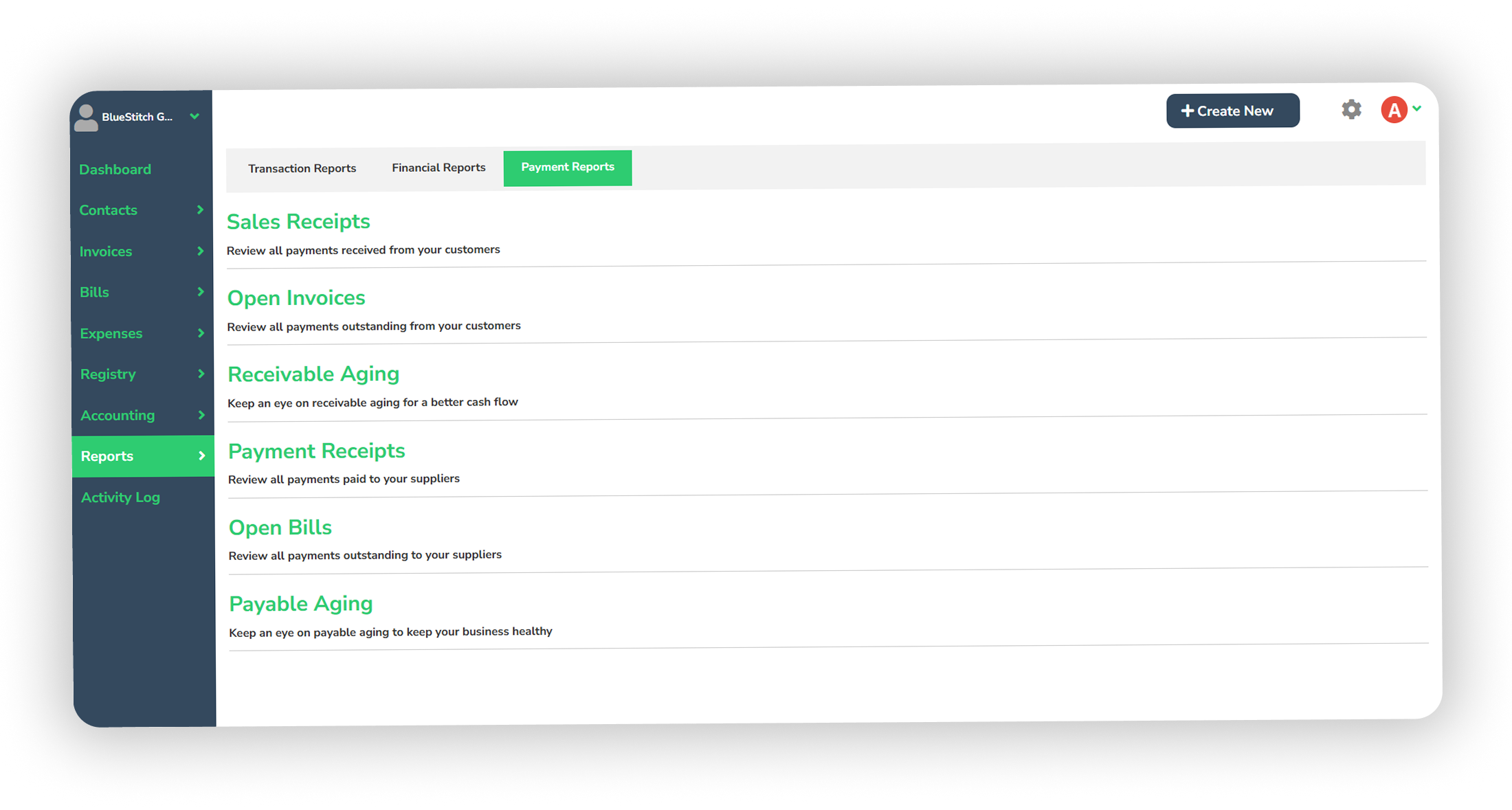
Task: Expand the Accounting menu arrow
Action: (x=201, y=415)
